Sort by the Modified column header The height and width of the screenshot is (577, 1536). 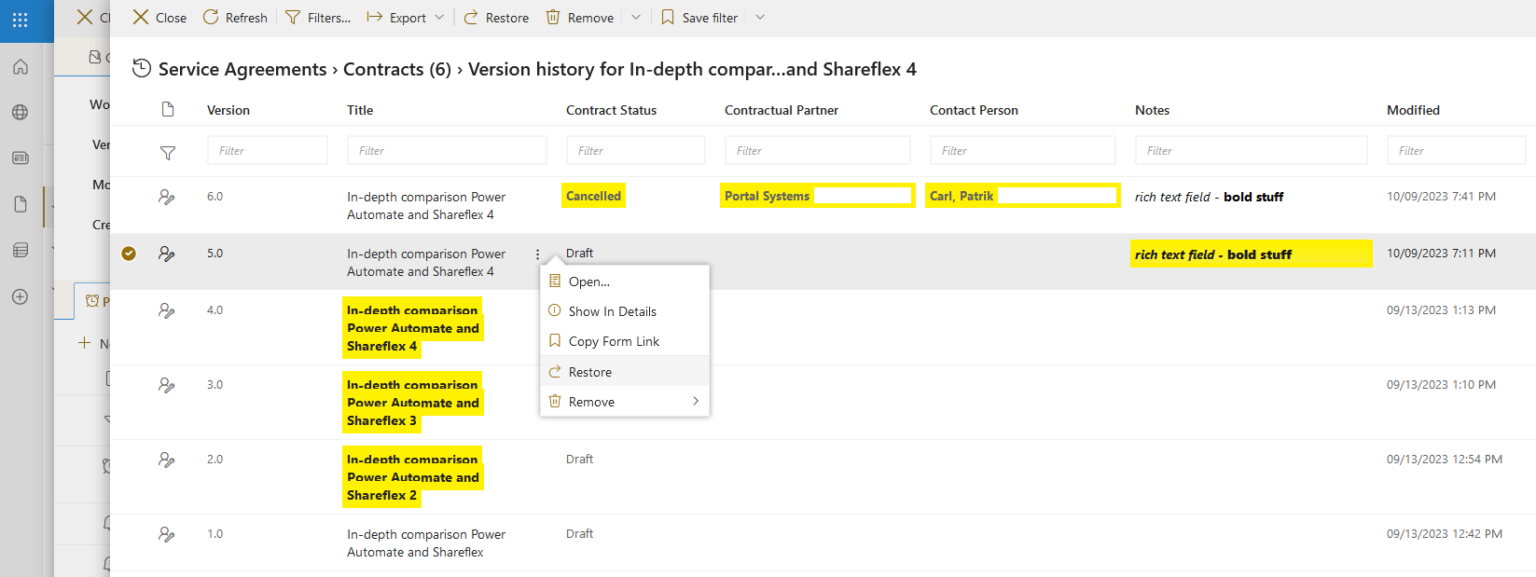[1412, 110]
